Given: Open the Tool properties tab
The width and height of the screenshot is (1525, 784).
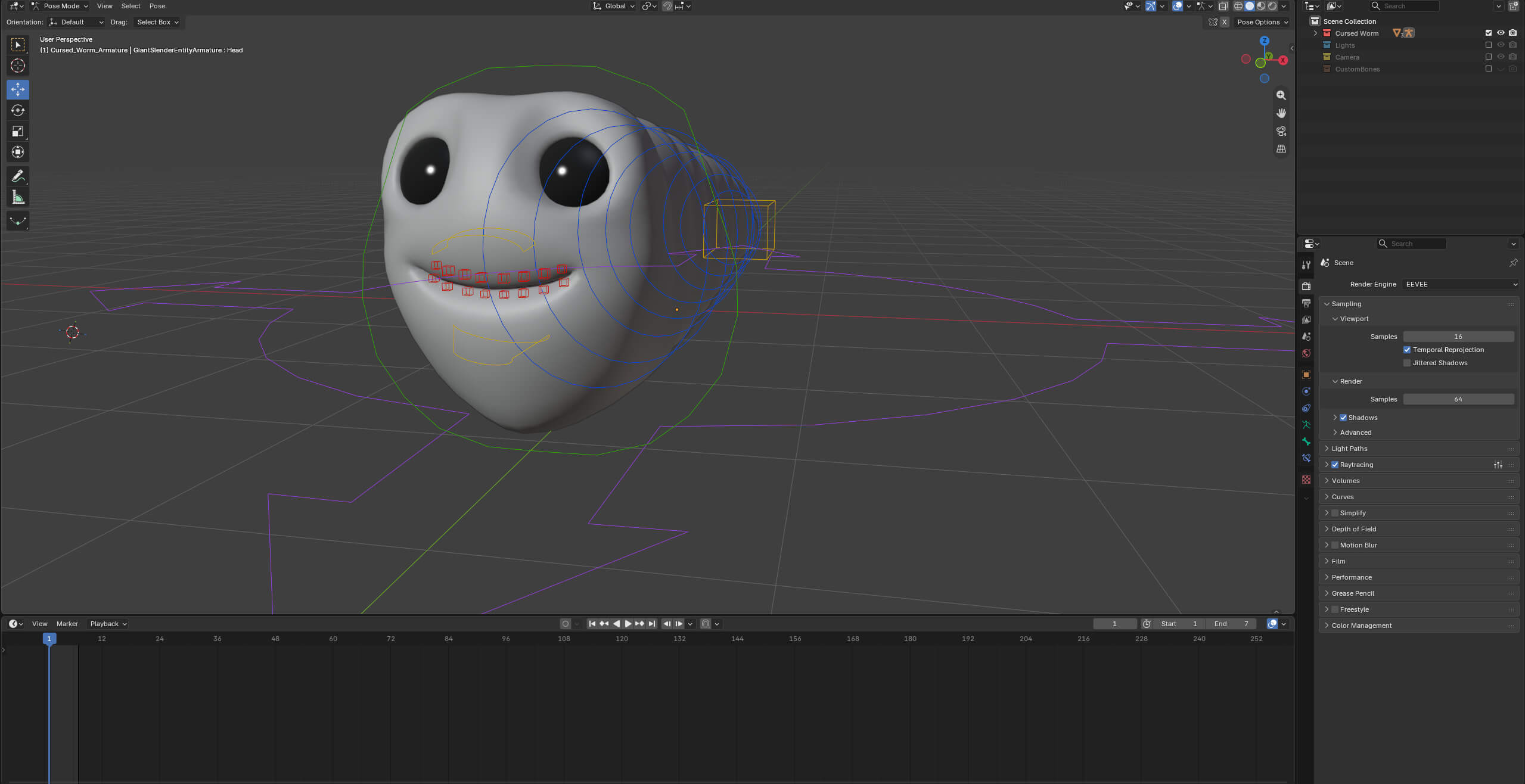Looking at the screenshot, I should [x=1306, y=265].
